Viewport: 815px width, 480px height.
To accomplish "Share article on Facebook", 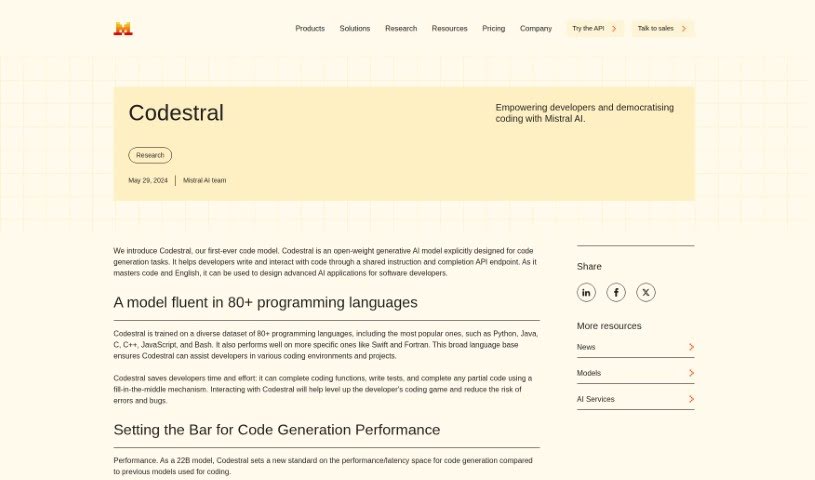I will [x=616, y=292].
